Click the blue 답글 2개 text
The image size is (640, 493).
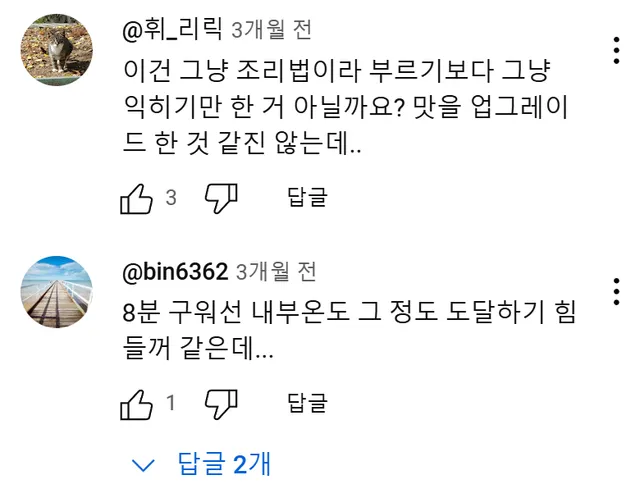pyautogui.click(x=224, y=464)
